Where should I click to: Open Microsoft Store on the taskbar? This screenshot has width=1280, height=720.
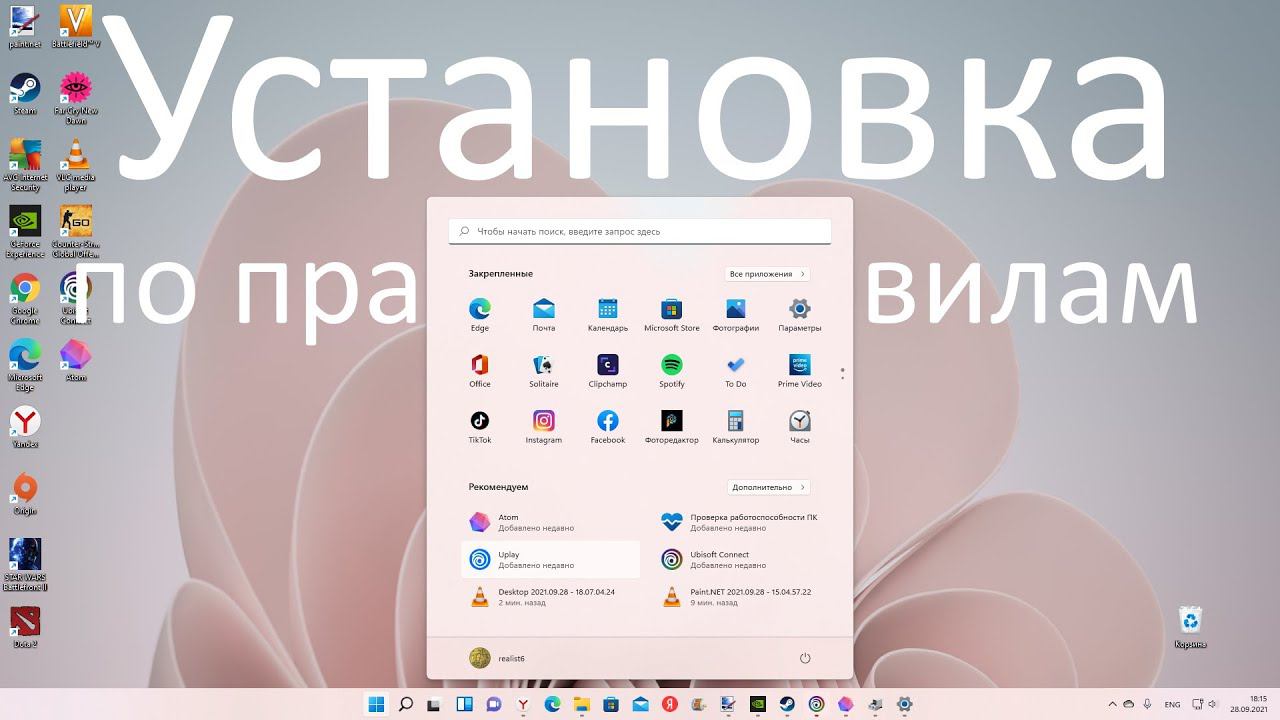click(611, 704)
